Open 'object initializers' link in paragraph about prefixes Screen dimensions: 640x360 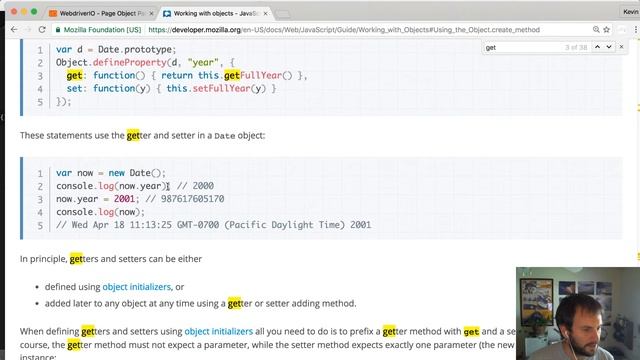218,331
